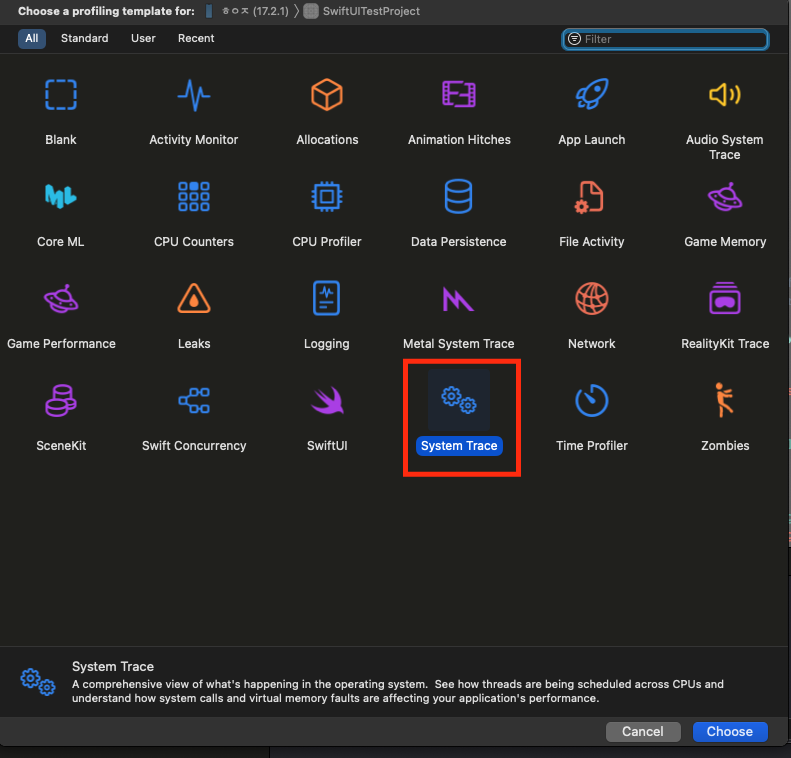Select the CPU Profiler chip icon
Viewport: 791px width, 758px height.
[327, 196]
